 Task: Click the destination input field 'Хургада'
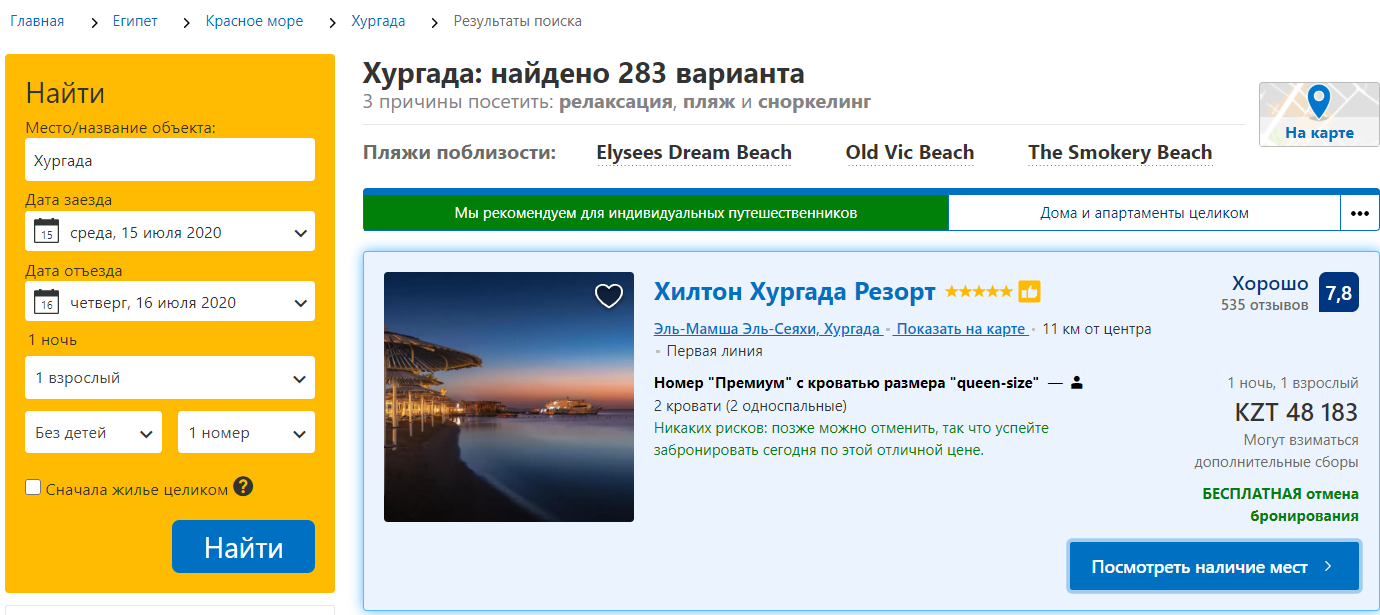point(170,160)
